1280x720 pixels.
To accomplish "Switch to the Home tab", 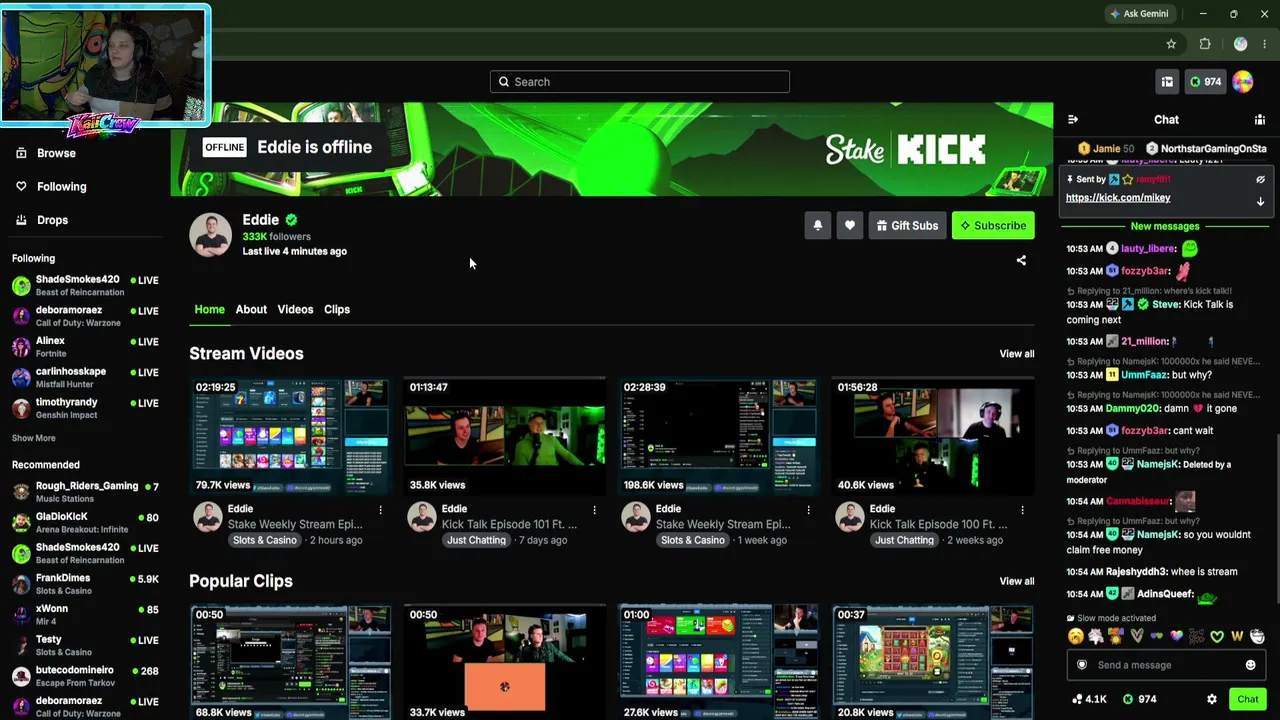I will point(209,310).
